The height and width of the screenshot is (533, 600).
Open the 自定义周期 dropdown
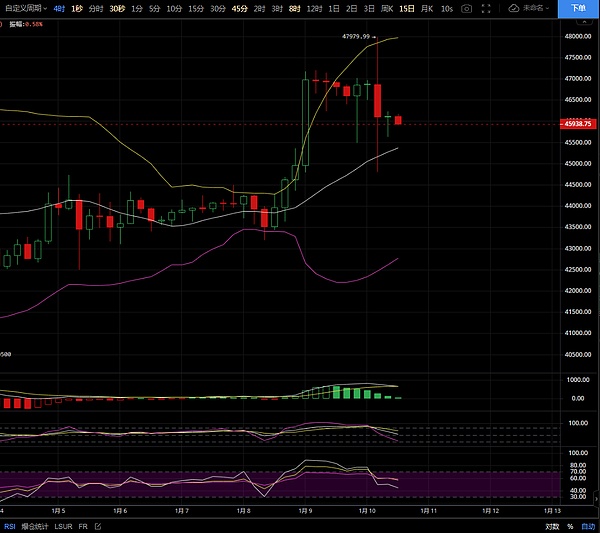23,8
